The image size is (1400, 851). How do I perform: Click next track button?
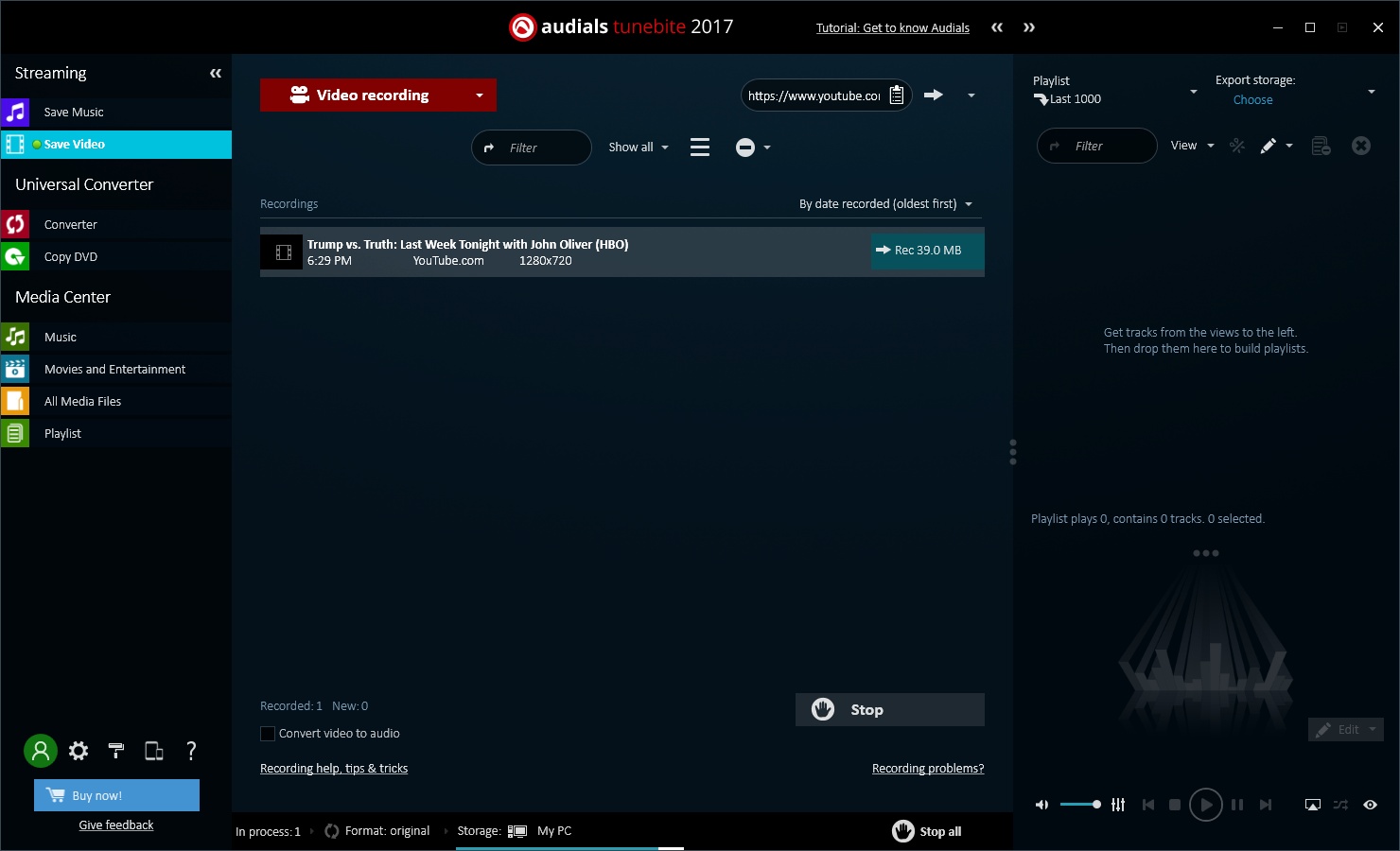point(1266,805)
